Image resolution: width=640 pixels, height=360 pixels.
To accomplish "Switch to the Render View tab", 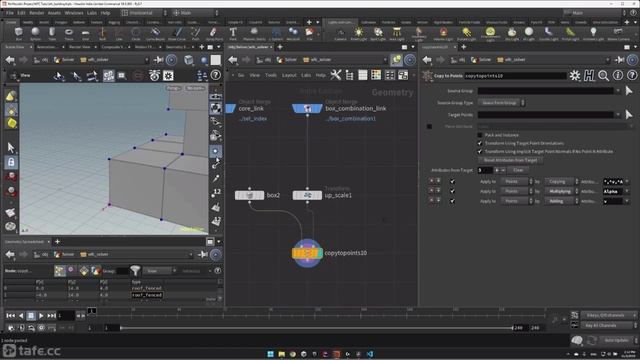I will tap(80, 47).
